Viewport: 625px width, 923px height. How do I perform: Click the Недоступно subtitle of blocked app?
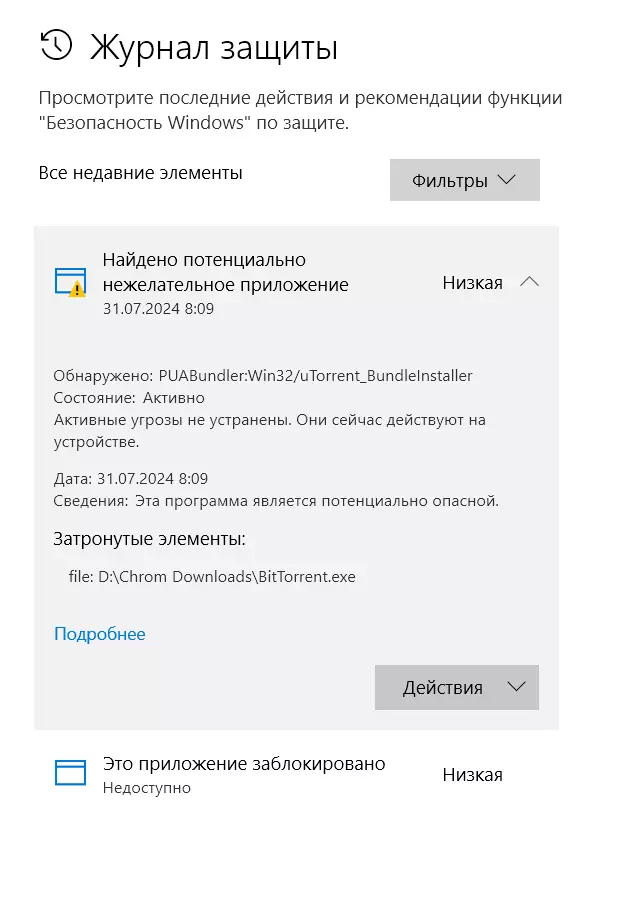tap(147, 788)
